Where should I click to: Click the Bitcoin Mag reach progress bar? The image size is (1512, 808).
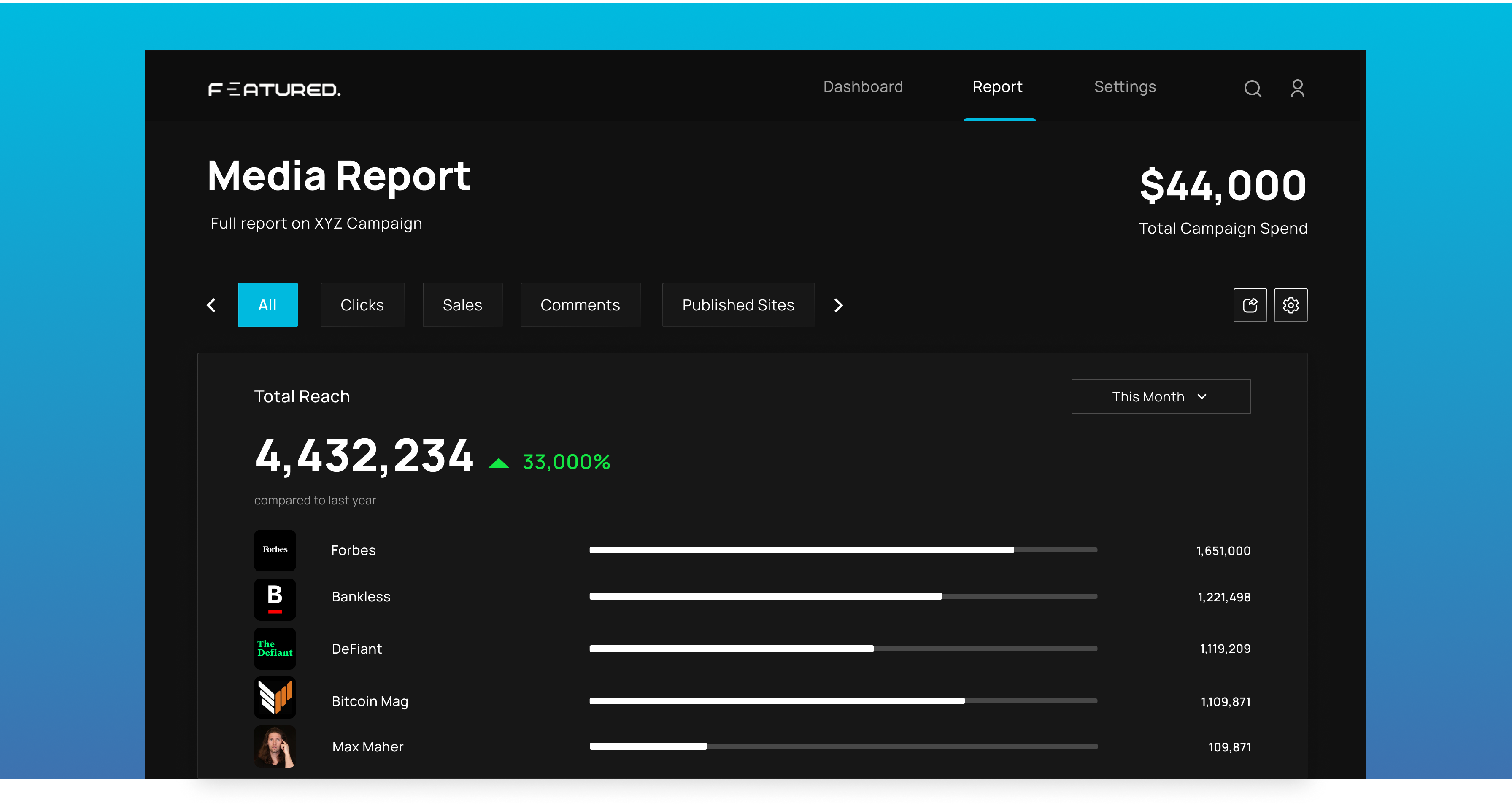coord(843,700)
